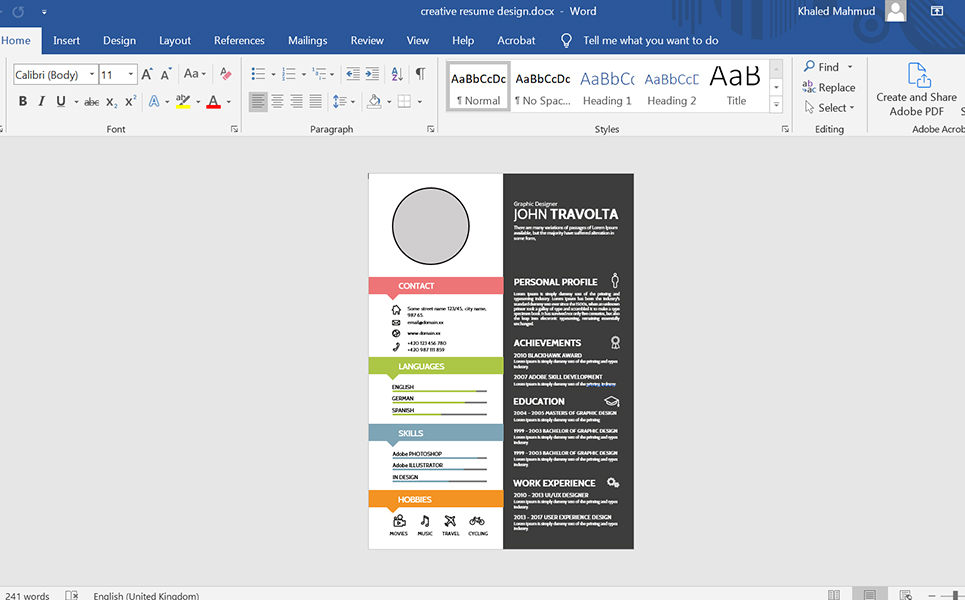Open the Mailings tab
This screenshot has height=600, width=965.
(307, 41)
